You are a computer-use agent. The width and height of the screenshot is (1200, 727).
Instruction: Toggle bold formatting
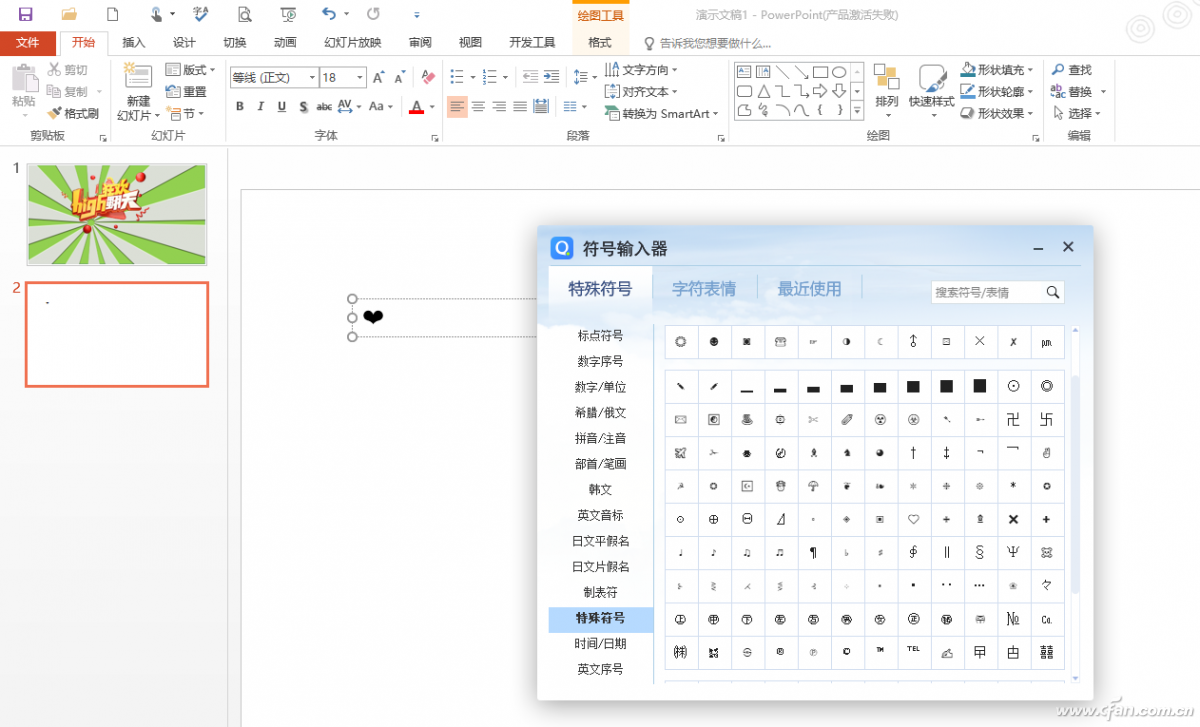(x=240, y=107)
